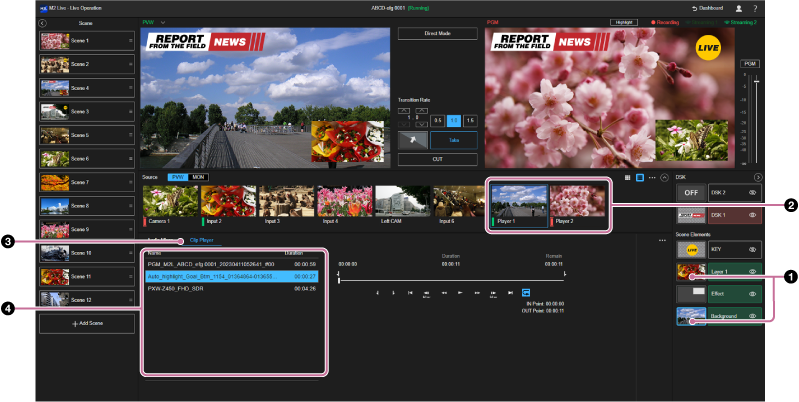
Task: Open the Scene 1 options handle
Action: point(131,41)
